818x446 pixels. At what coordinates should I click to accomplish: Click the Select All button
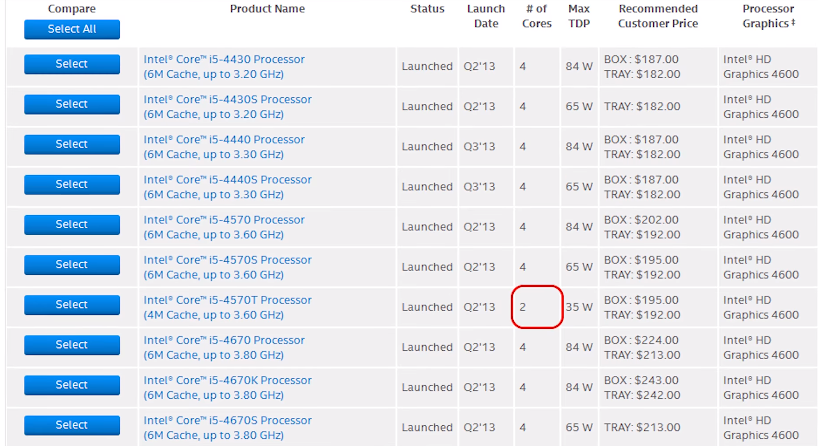pyautogui.click(x=72, y=29)
